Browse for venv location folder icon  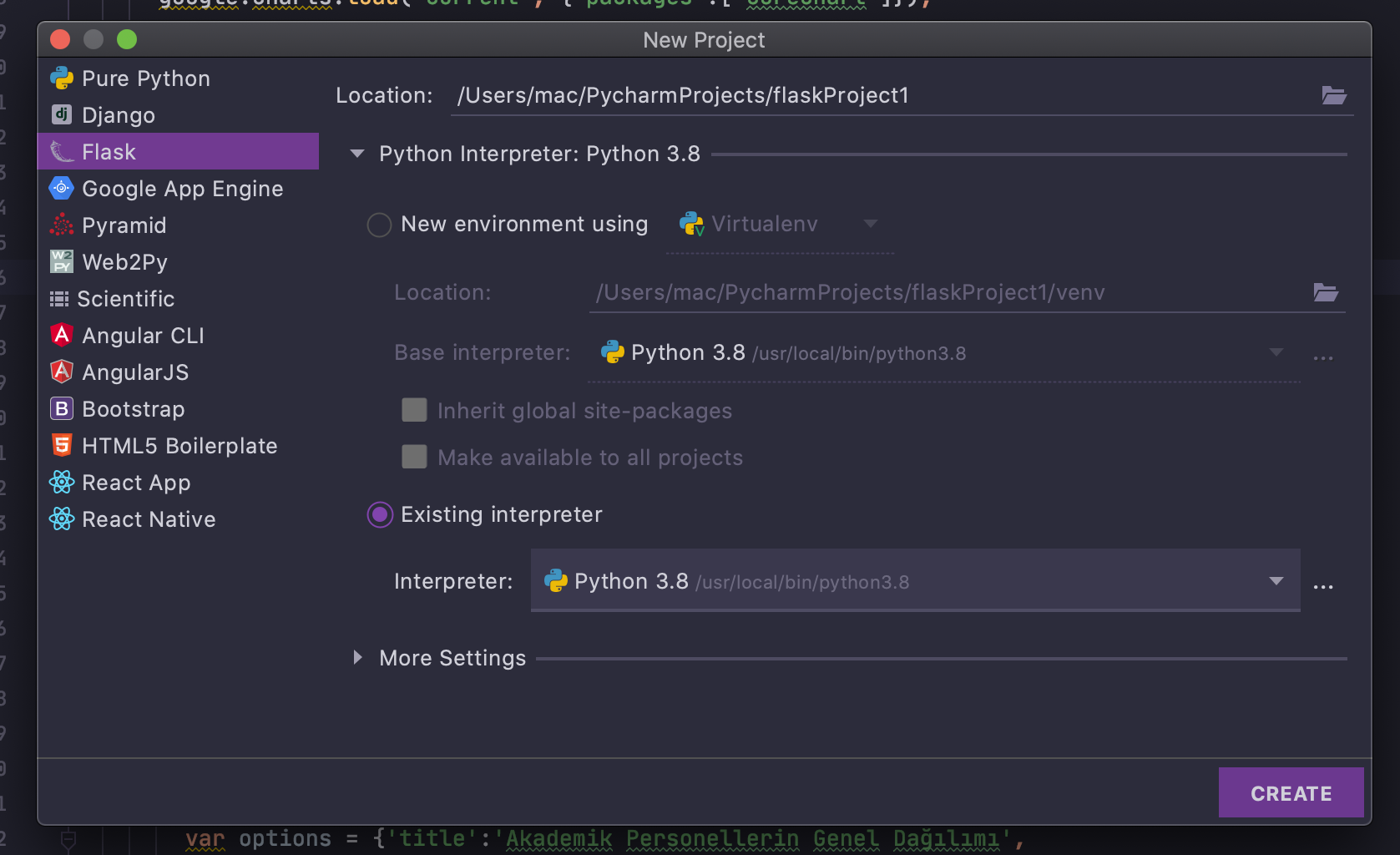(x=1326, y=292)
